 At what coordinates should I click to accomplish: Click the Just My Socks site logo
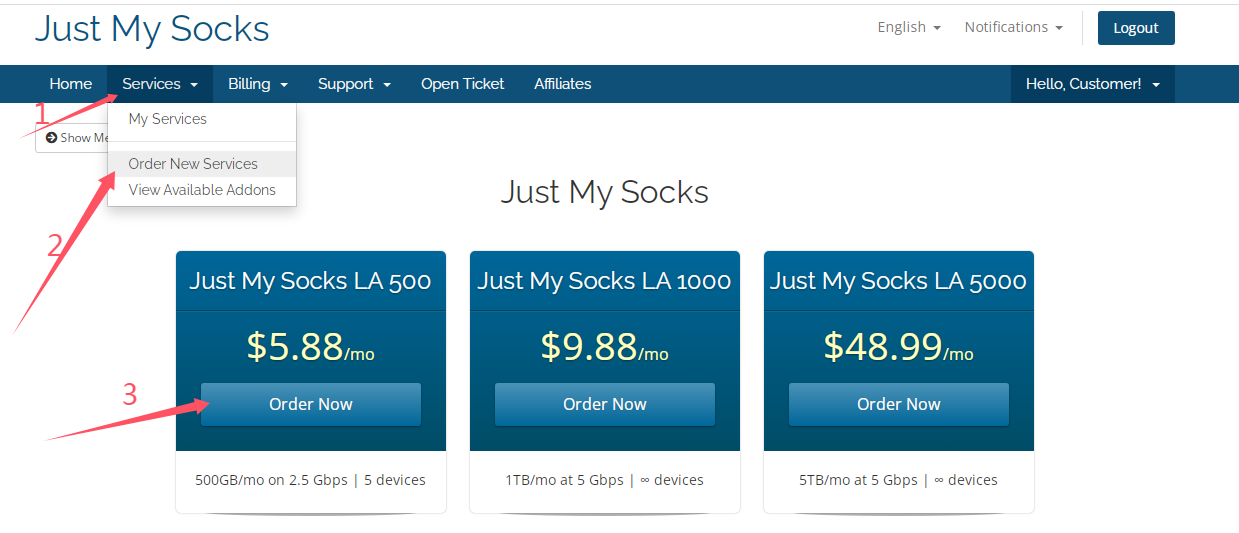click(152, 29)
